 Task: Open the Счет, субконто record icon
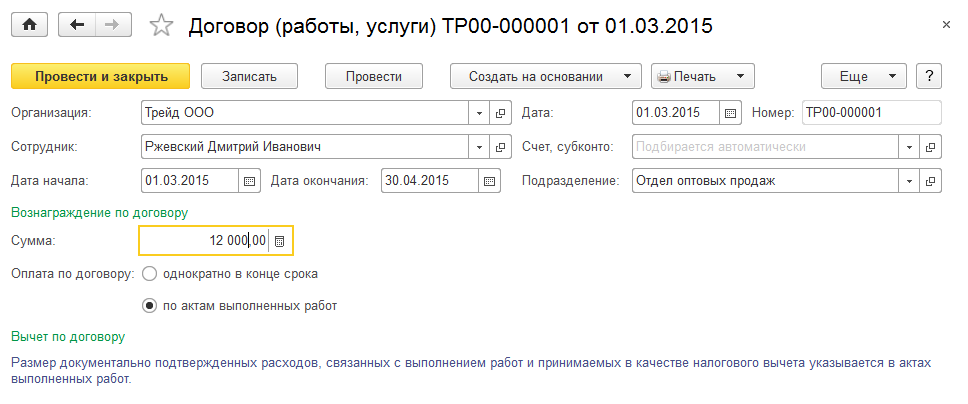(931, 147)
